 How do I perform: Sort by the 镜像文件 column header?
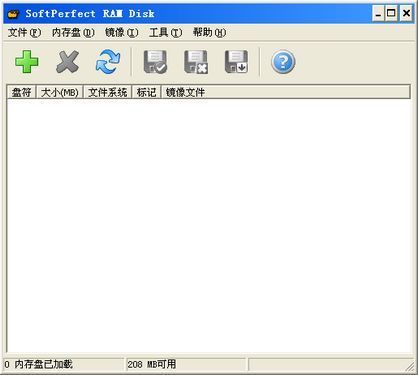[286, 92]
